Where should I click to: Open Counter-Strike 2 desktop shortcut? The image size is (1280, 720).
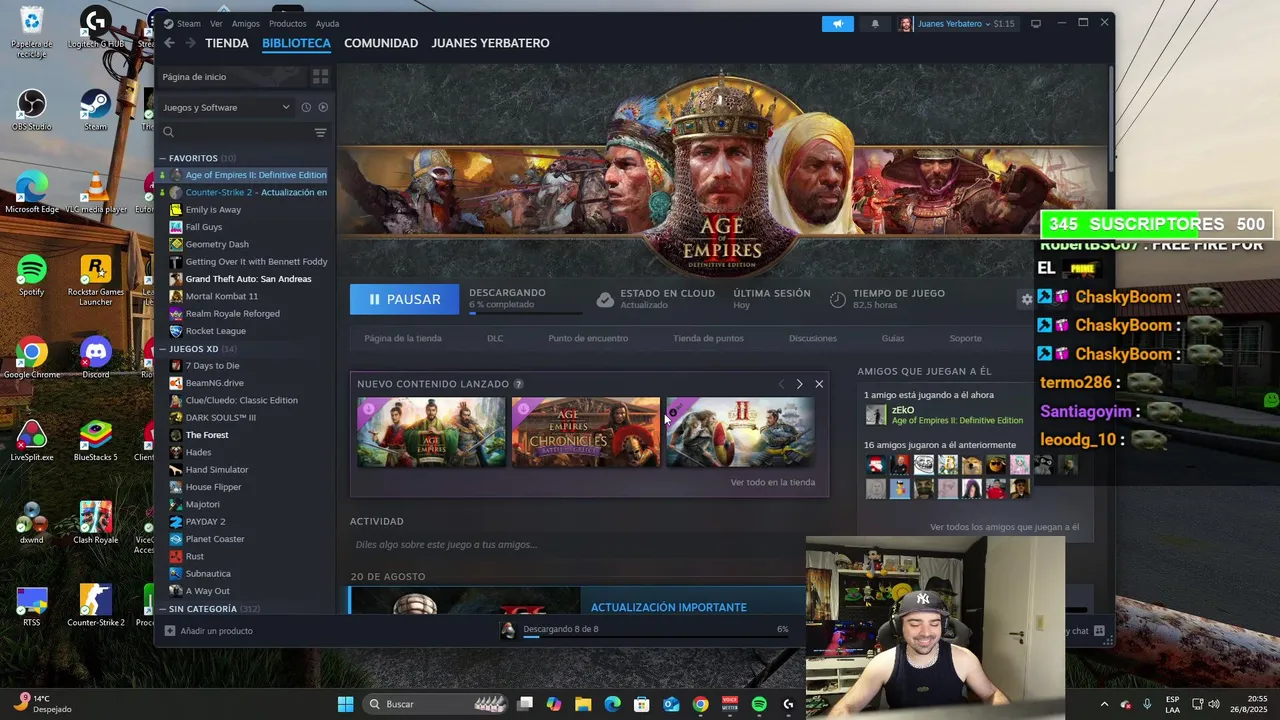96,605
